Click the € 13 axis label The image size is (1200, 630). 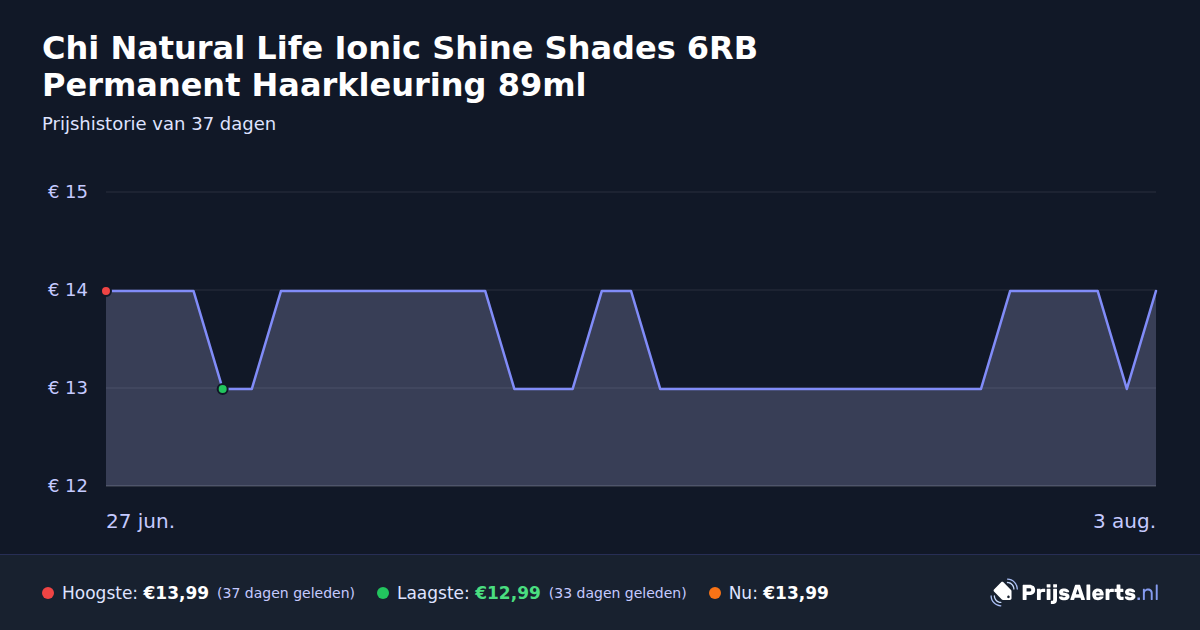pyautogui.click(x=68, y=388)
